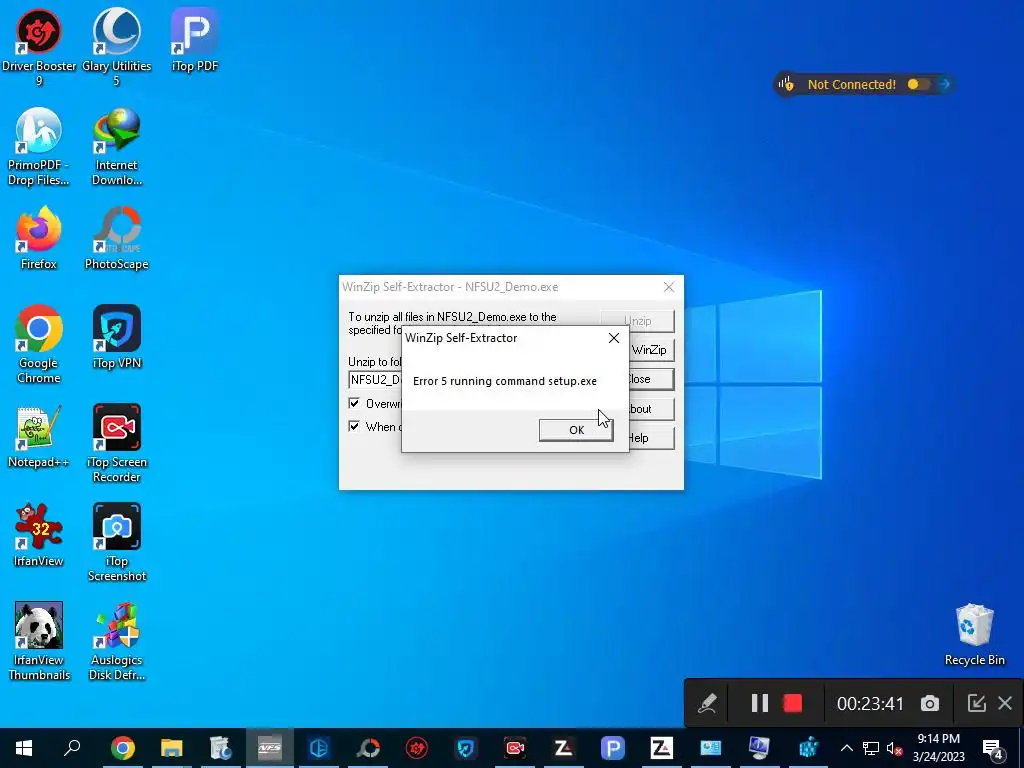This screenshot has width=1024, height=768.
Task: Show hidden system tray icons
Action: click(846, 748)
